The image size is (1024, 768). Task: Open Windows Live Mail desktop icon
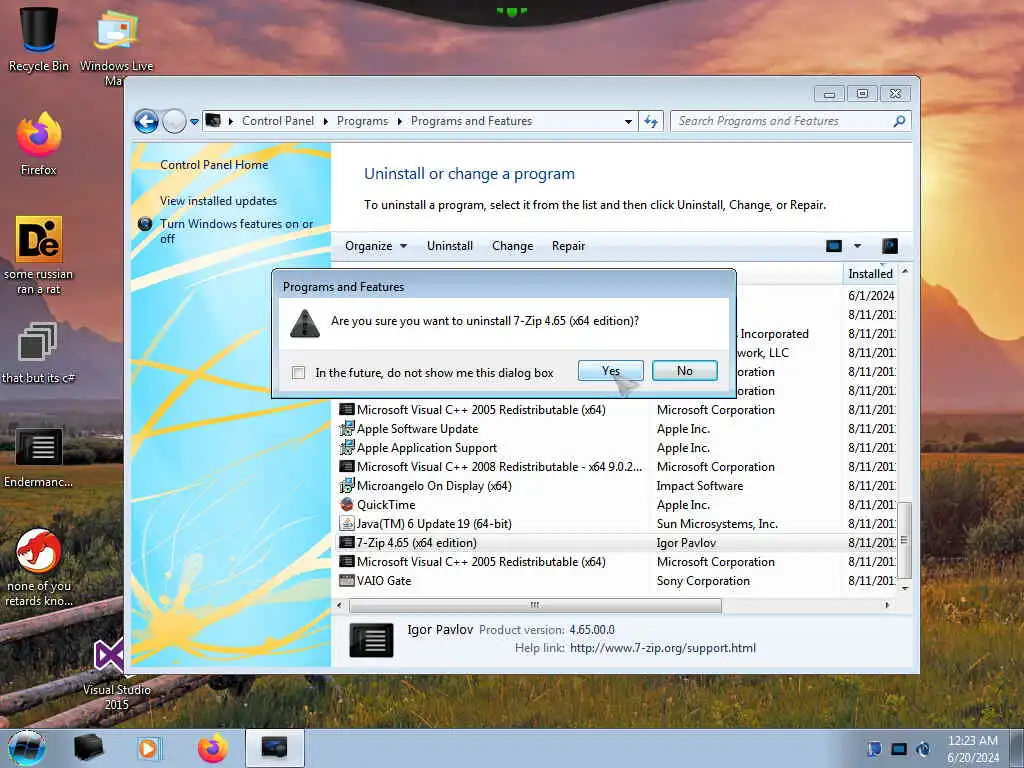(116, 47)
